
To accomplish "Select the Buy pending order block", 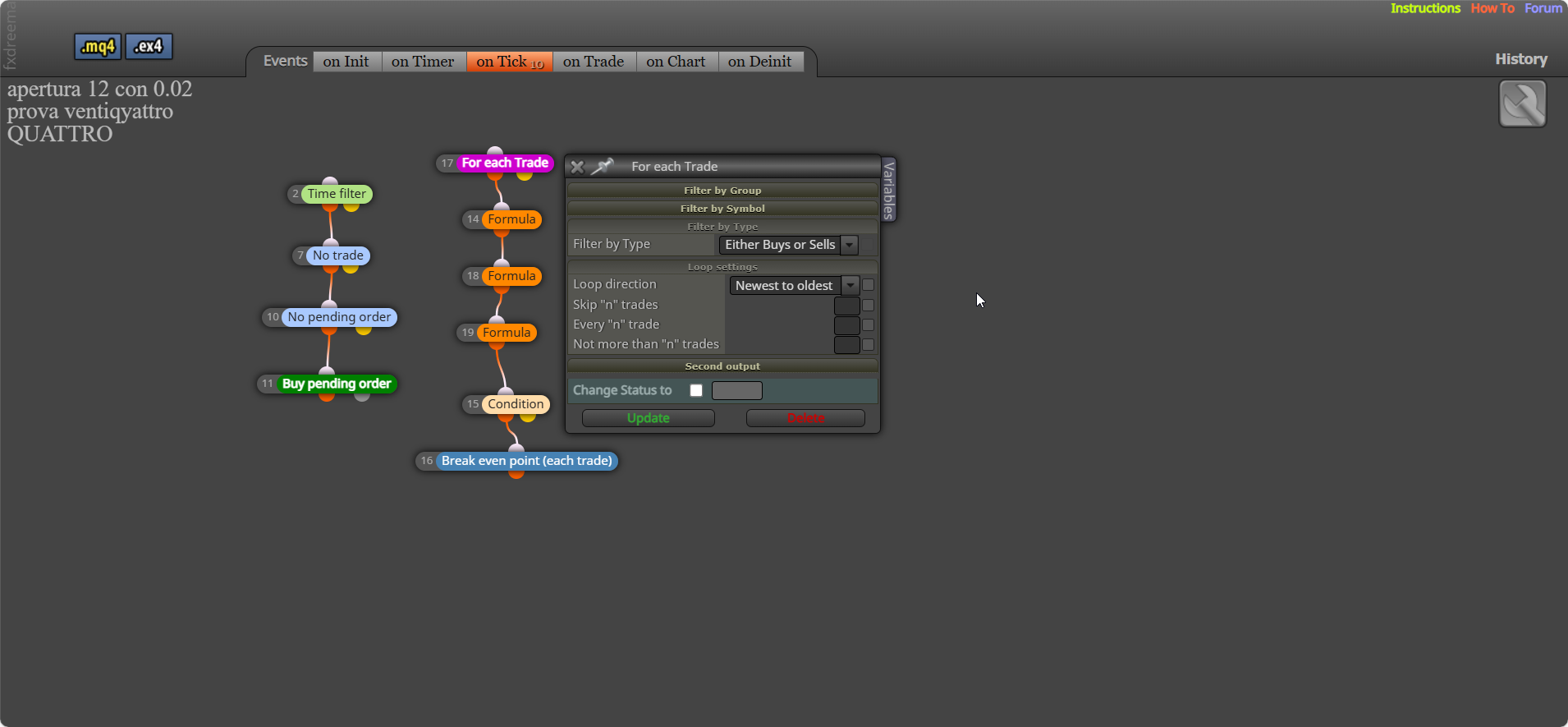I will click(x=337, y=384).
